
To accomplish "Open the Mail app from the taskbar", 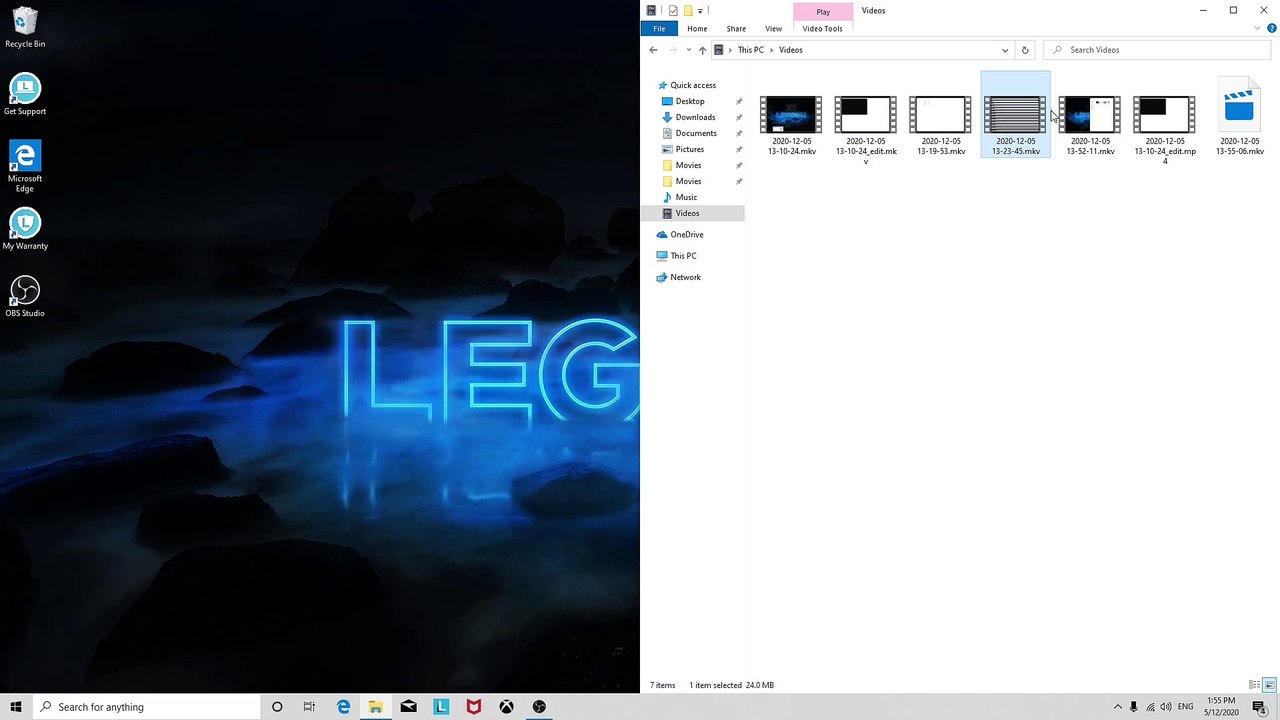I will click(x=408, y=707).
